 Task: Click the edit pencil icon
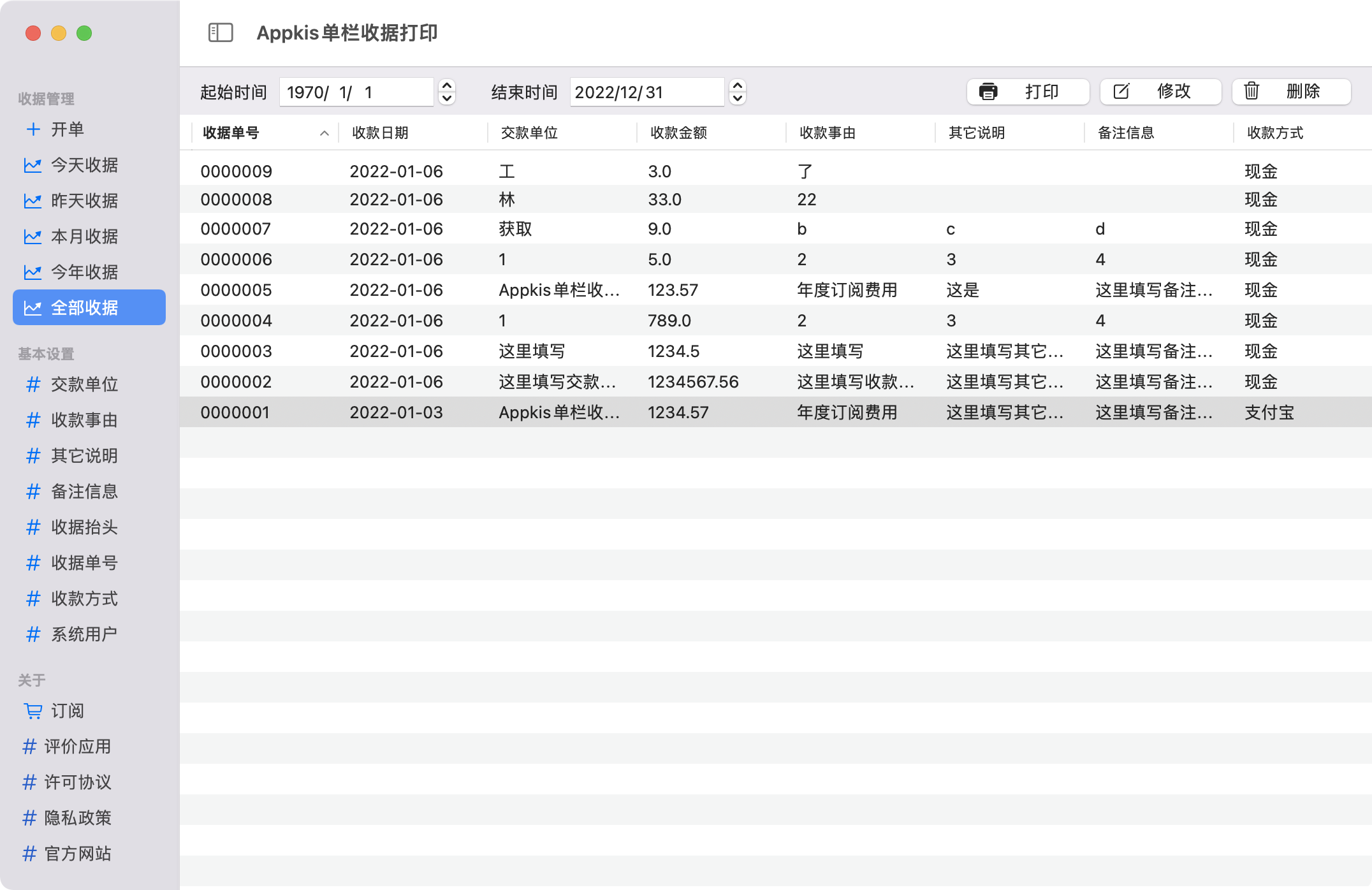[x=1121, y=92]
